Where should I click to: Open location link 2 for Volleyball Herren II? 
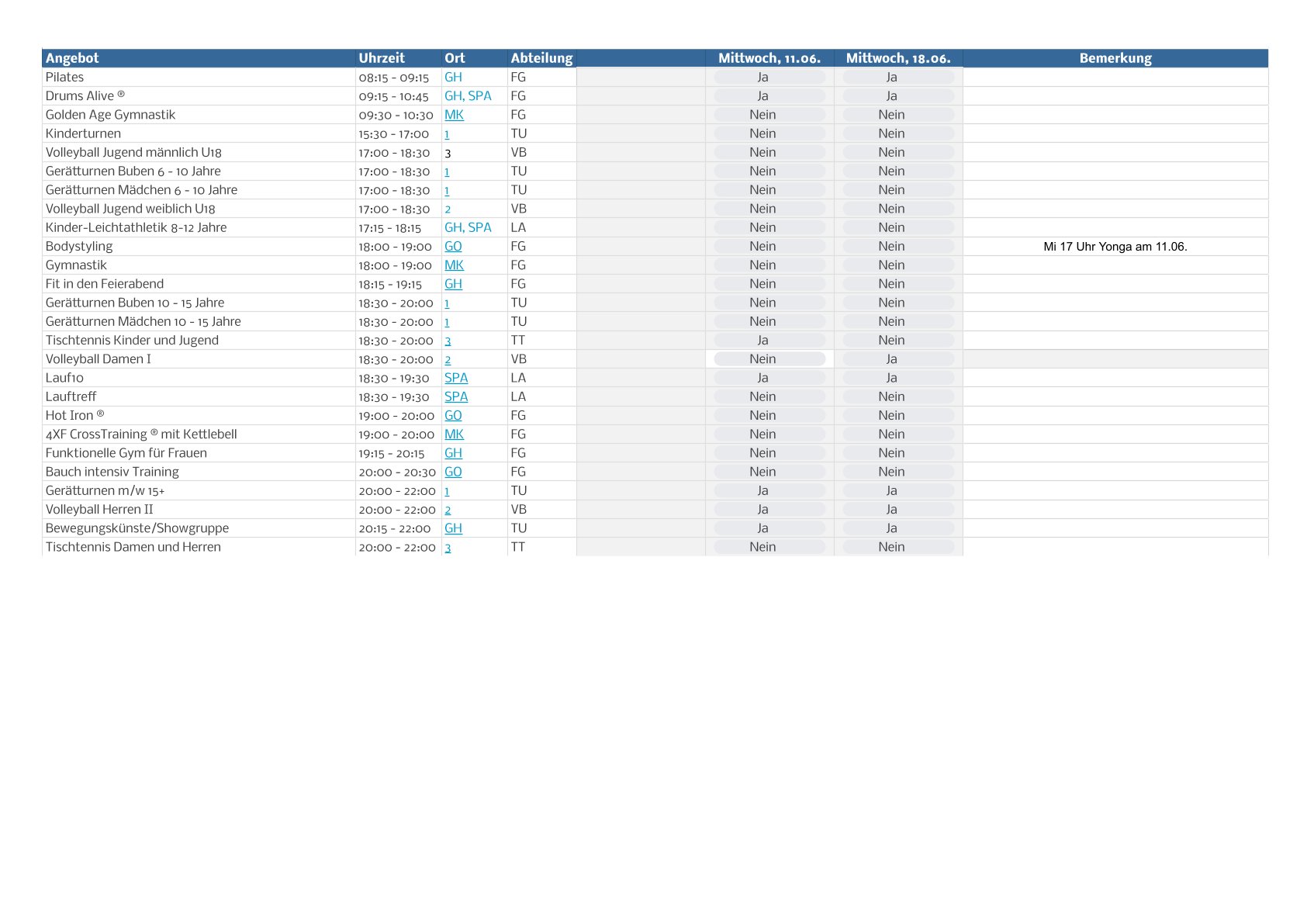pos(448,510)
